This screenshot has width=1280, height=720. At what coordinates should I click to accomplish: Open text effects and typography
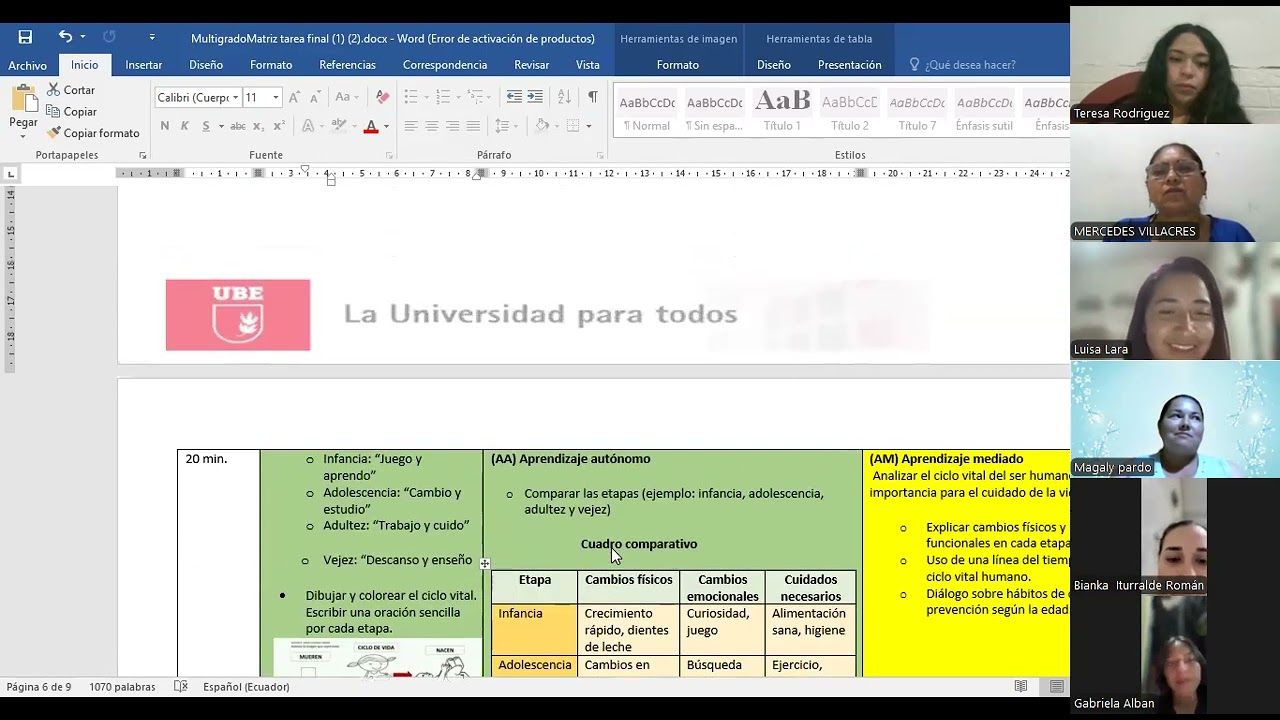click(x=308, y=126)
